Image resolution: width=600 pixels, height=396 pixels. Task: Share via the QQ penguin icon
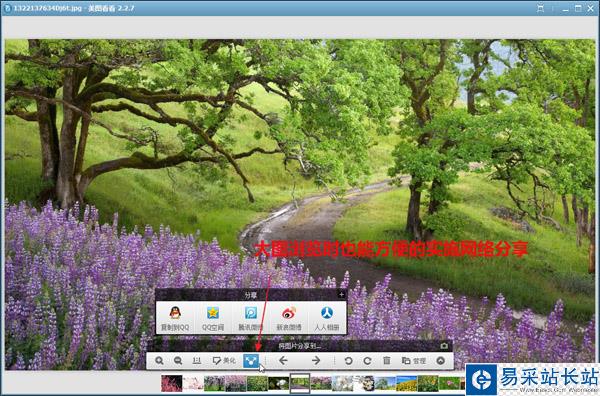point(175,318)
